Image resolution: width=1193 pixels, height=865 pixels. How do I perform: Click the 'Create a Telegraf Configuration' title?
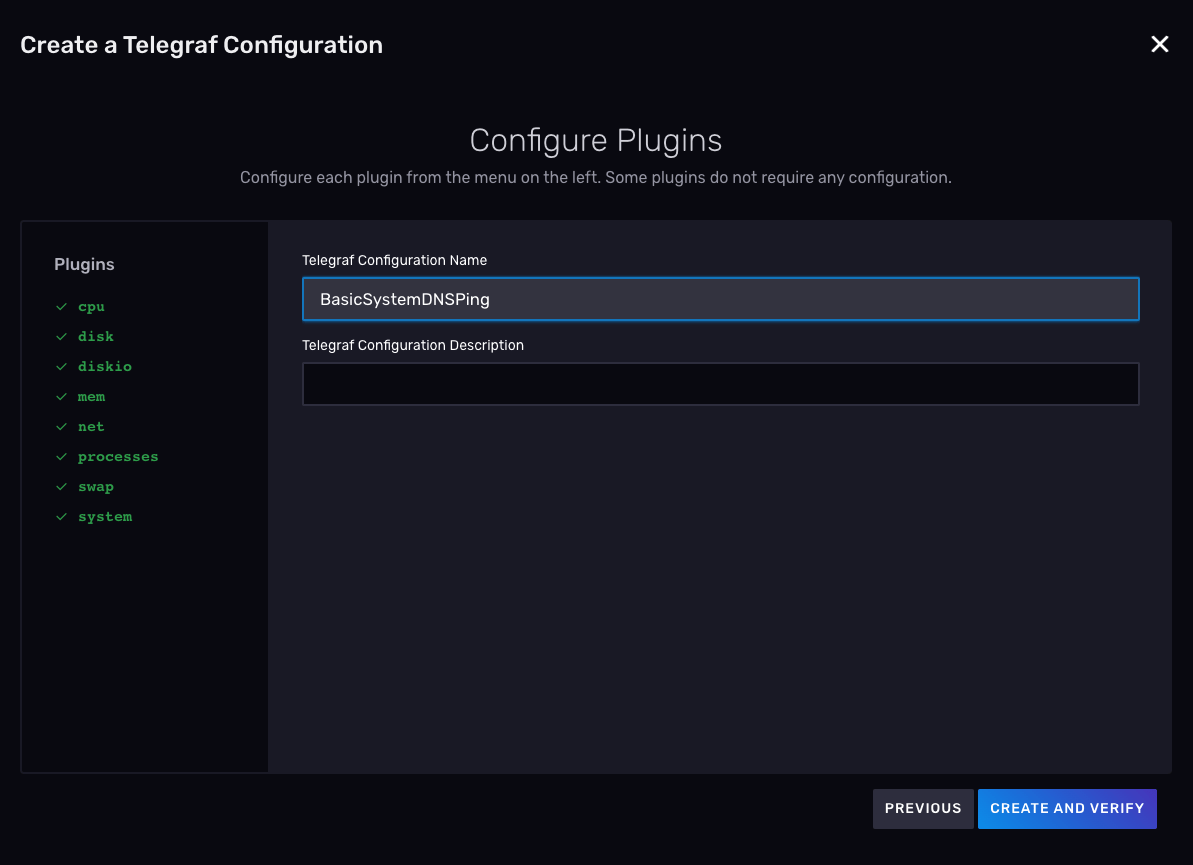pos(202,45)
